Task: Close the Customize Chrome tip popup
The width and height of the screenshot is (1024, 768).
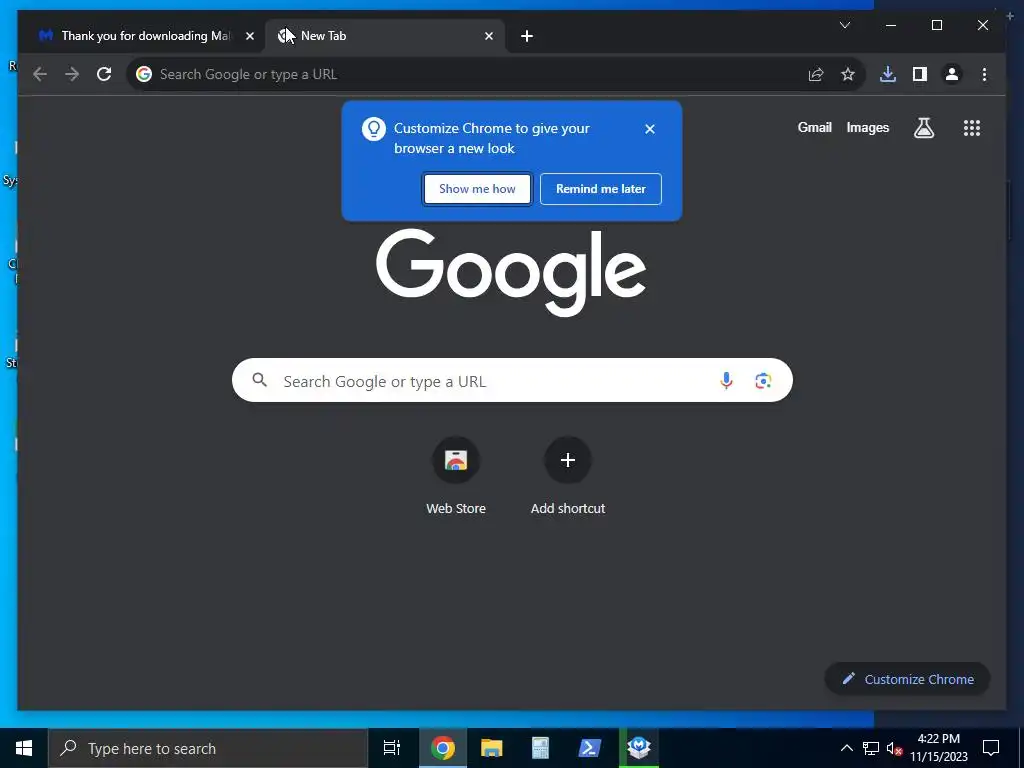Action: [x=650, y=129]
